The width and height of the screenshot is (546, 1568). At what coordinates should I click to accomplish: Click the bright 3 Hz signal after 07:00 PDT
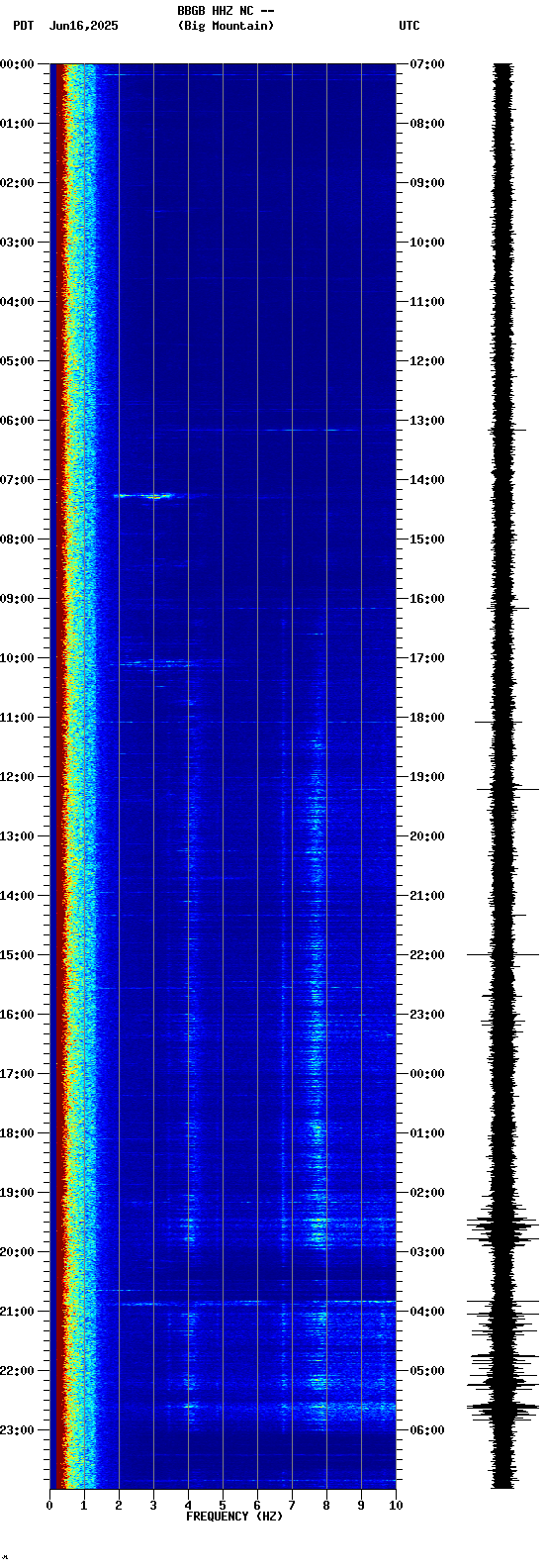[145, 495]
